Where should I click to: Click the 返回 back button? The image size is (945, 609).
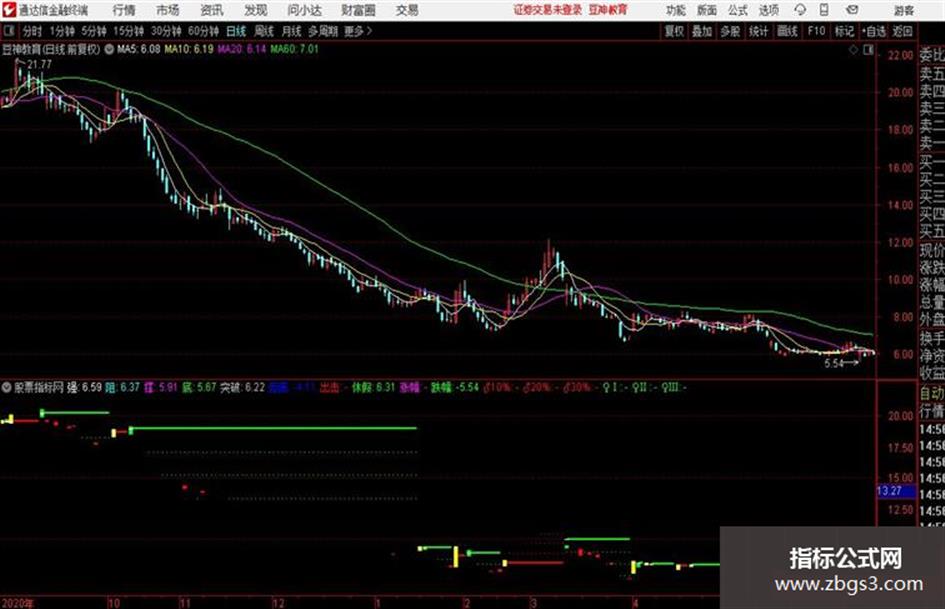(x=903, y=31)
